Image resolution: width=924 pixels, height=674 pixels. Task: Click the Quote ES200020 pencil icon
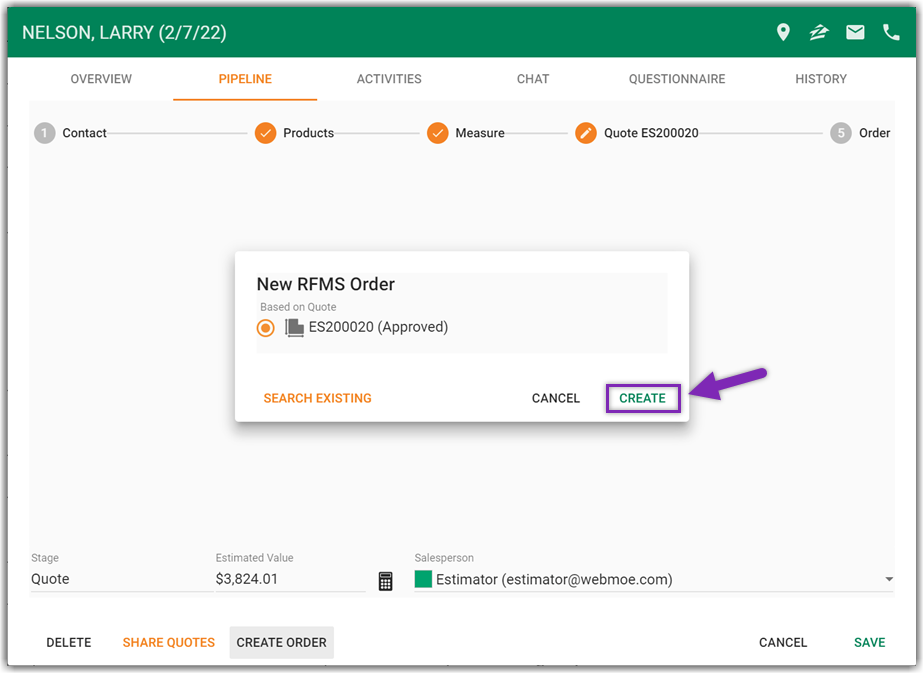(586, 133)
